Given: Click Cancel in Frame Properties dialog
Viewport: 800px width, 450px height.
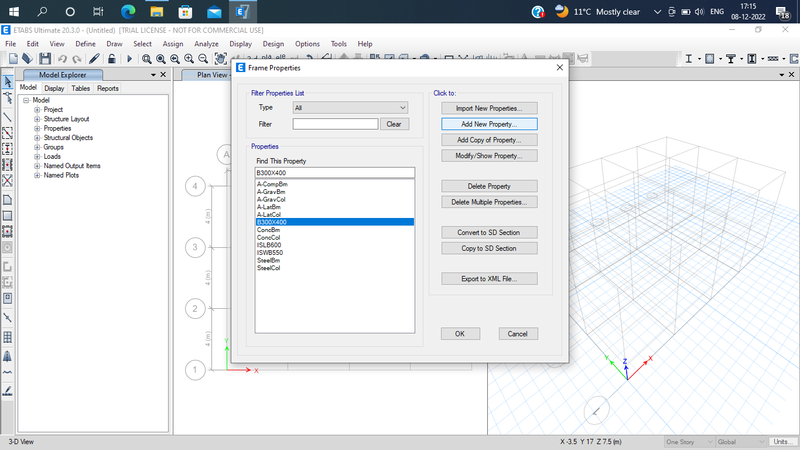Looking at the screenshot, I should [517, 334].
